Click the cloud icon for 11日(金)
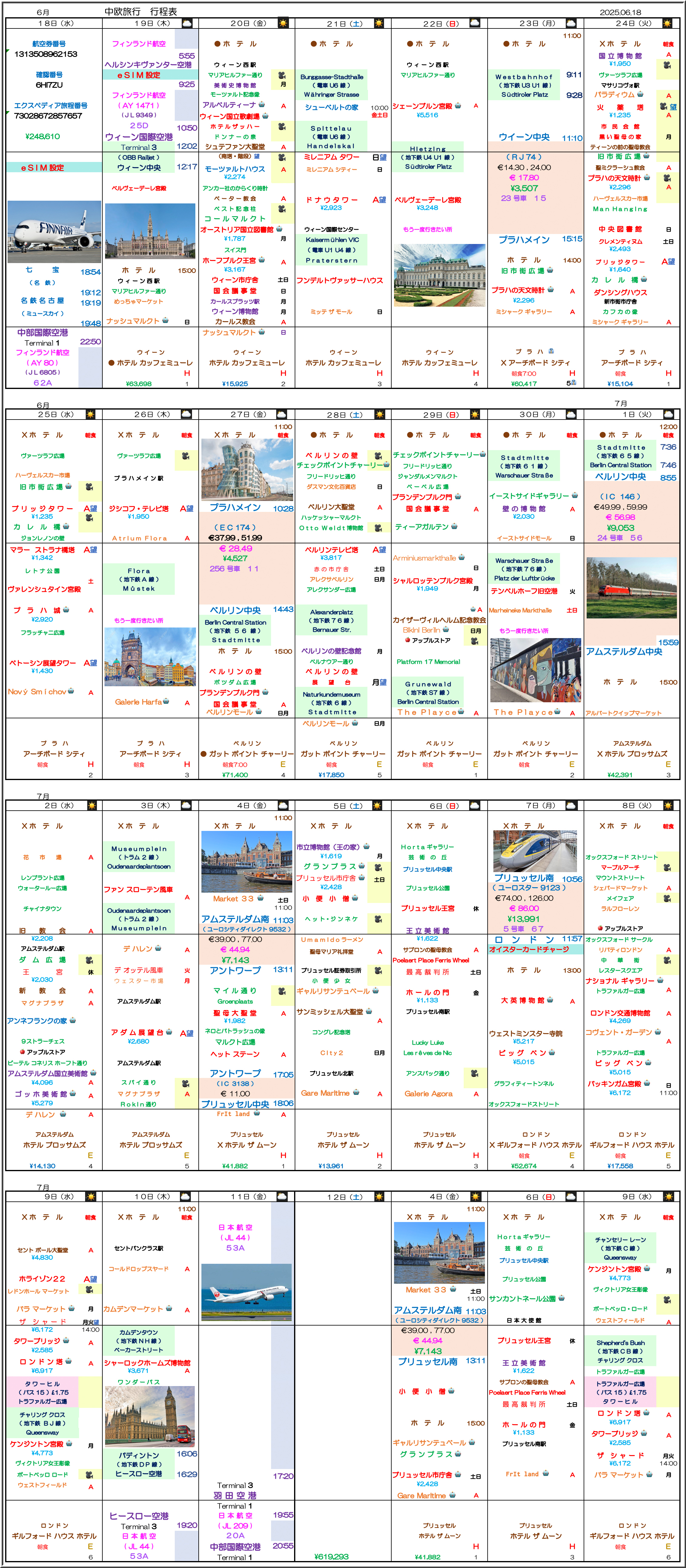 pos(283,1197)
